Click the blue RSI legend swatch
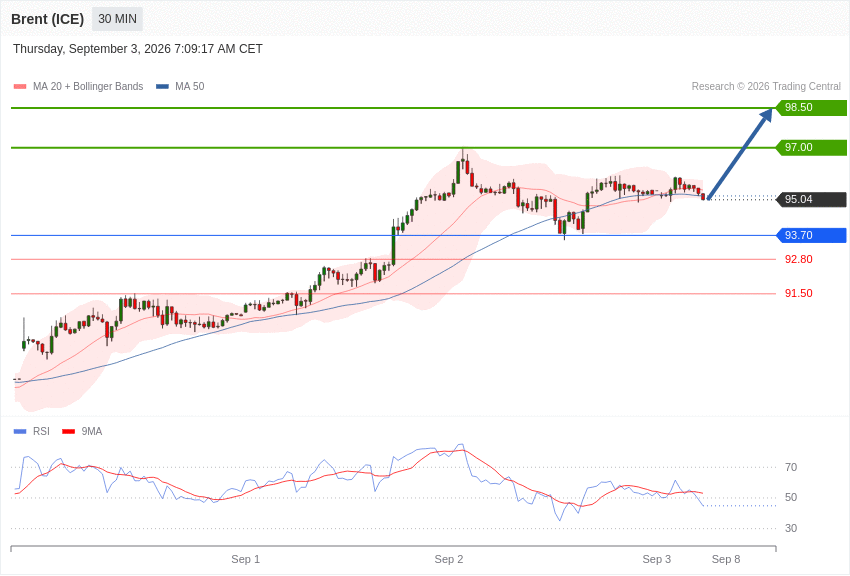 point(20,431)
